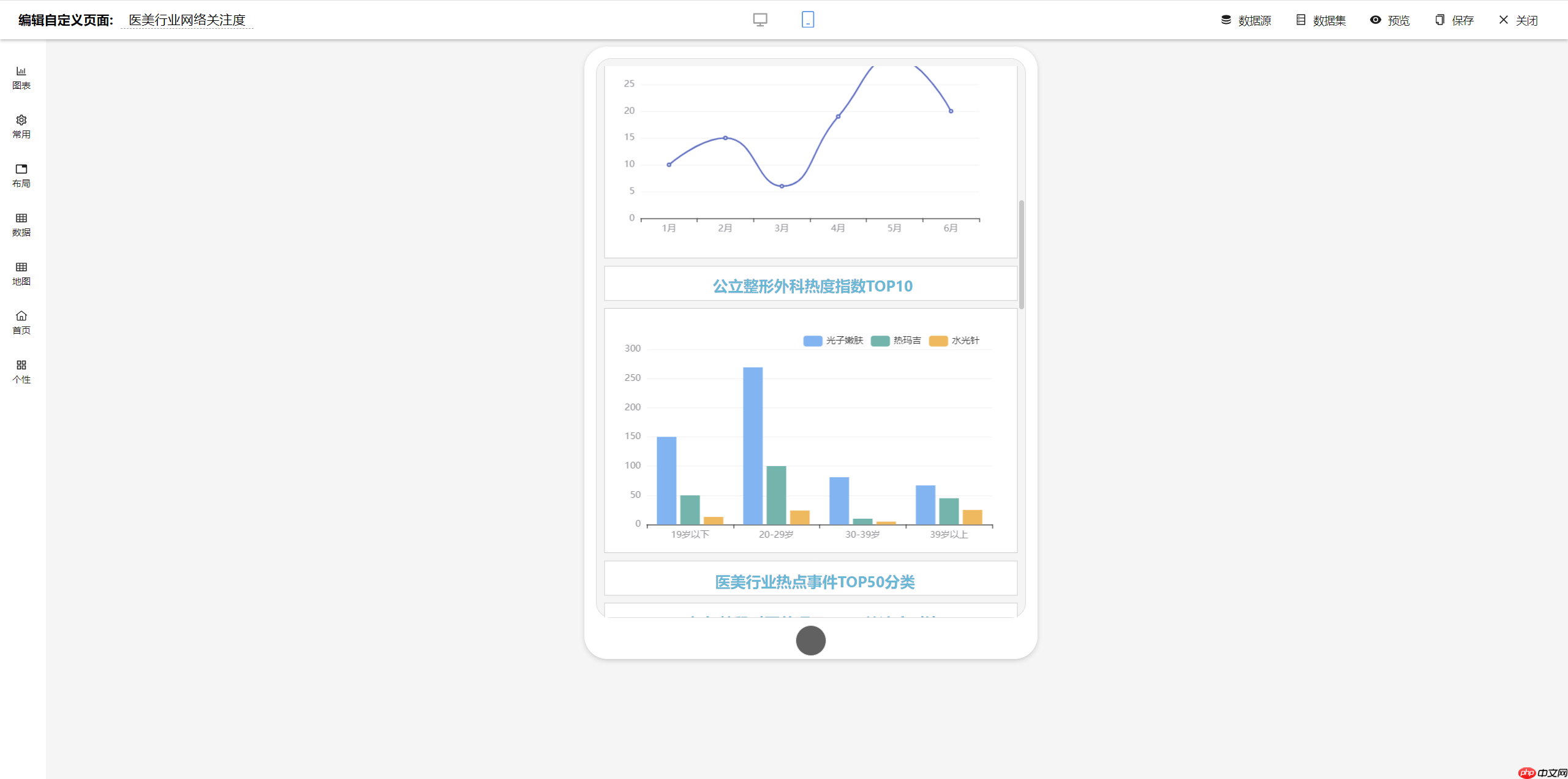Open 公立整形外科热度指数TOP10 chart title link
1568x779 pixels.
(812, 285)
